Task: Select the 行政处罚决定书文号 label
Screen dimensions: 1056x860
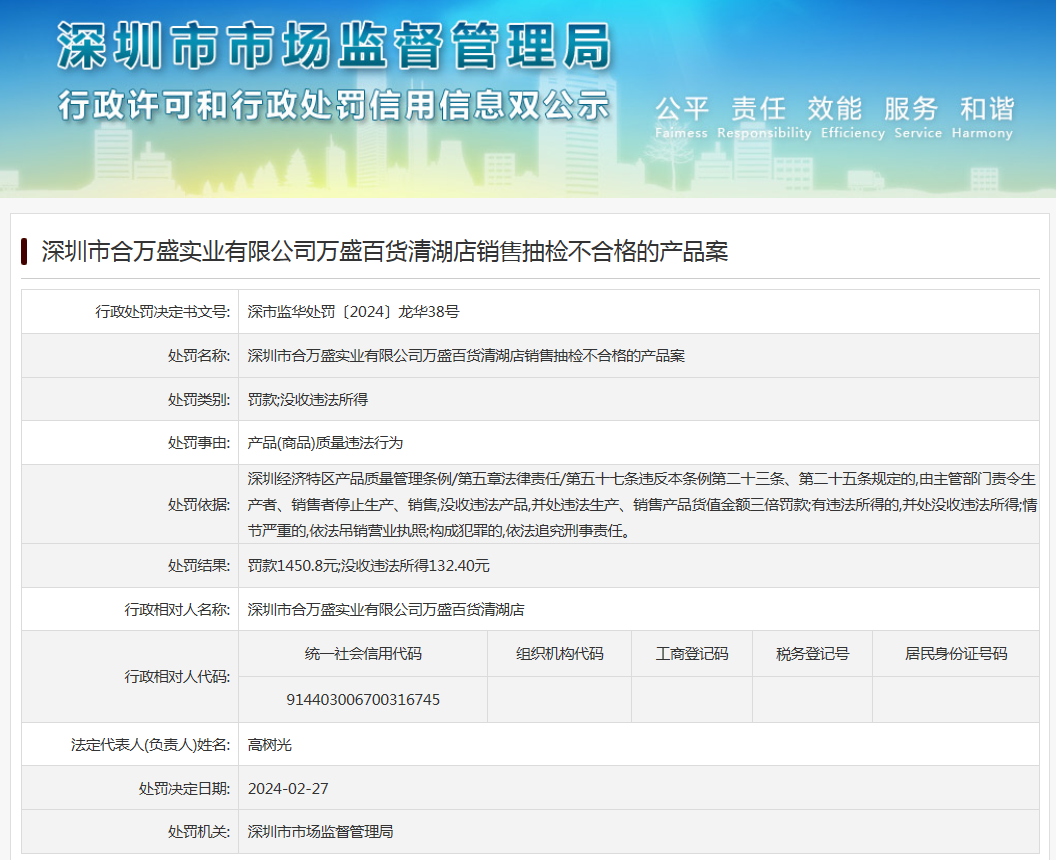Action: pyautogui.click(x=163, y=312)
